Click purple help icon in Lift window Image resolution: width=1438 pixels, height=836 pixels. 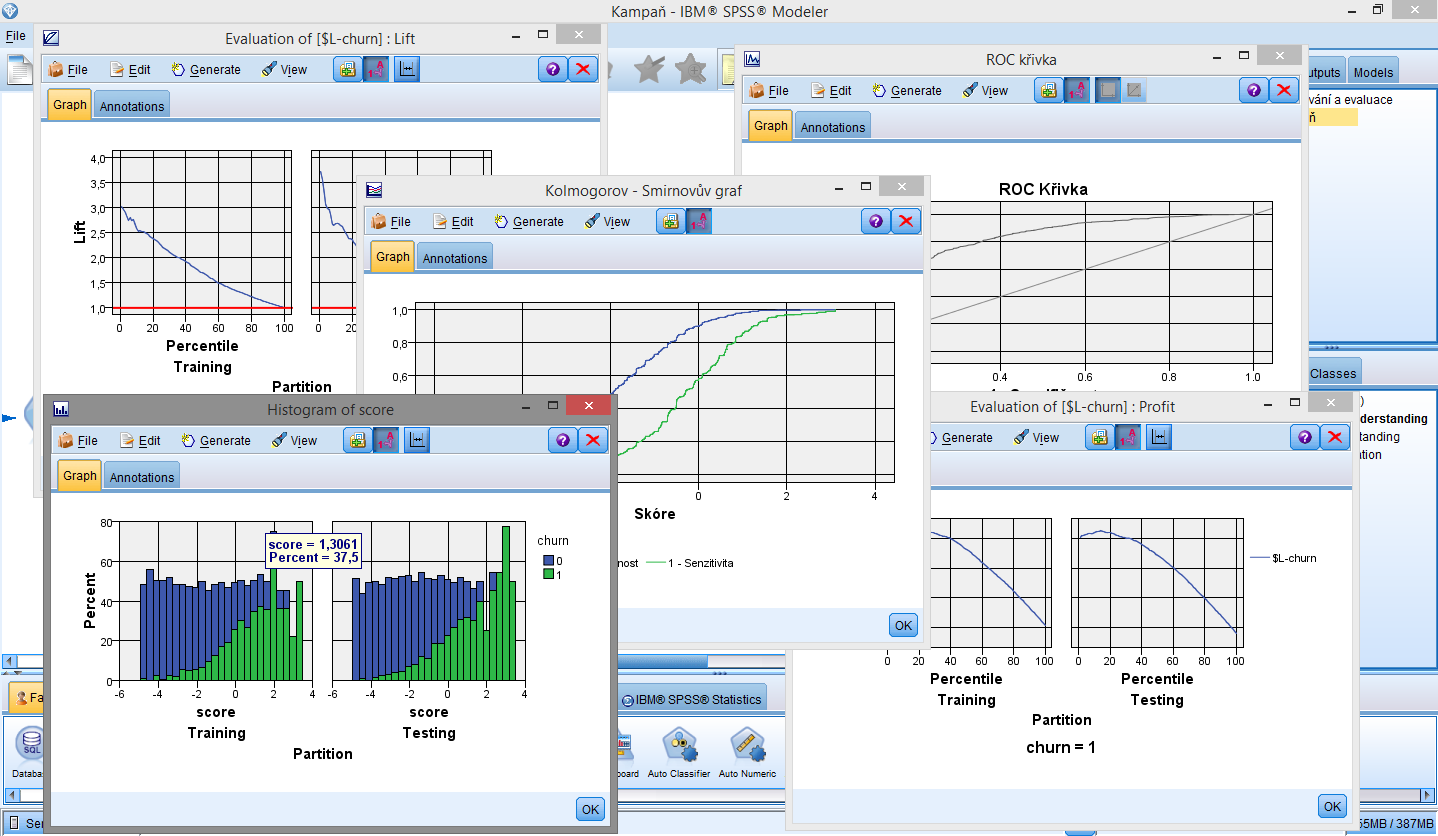pyautogui.click(x=553, y=69)
